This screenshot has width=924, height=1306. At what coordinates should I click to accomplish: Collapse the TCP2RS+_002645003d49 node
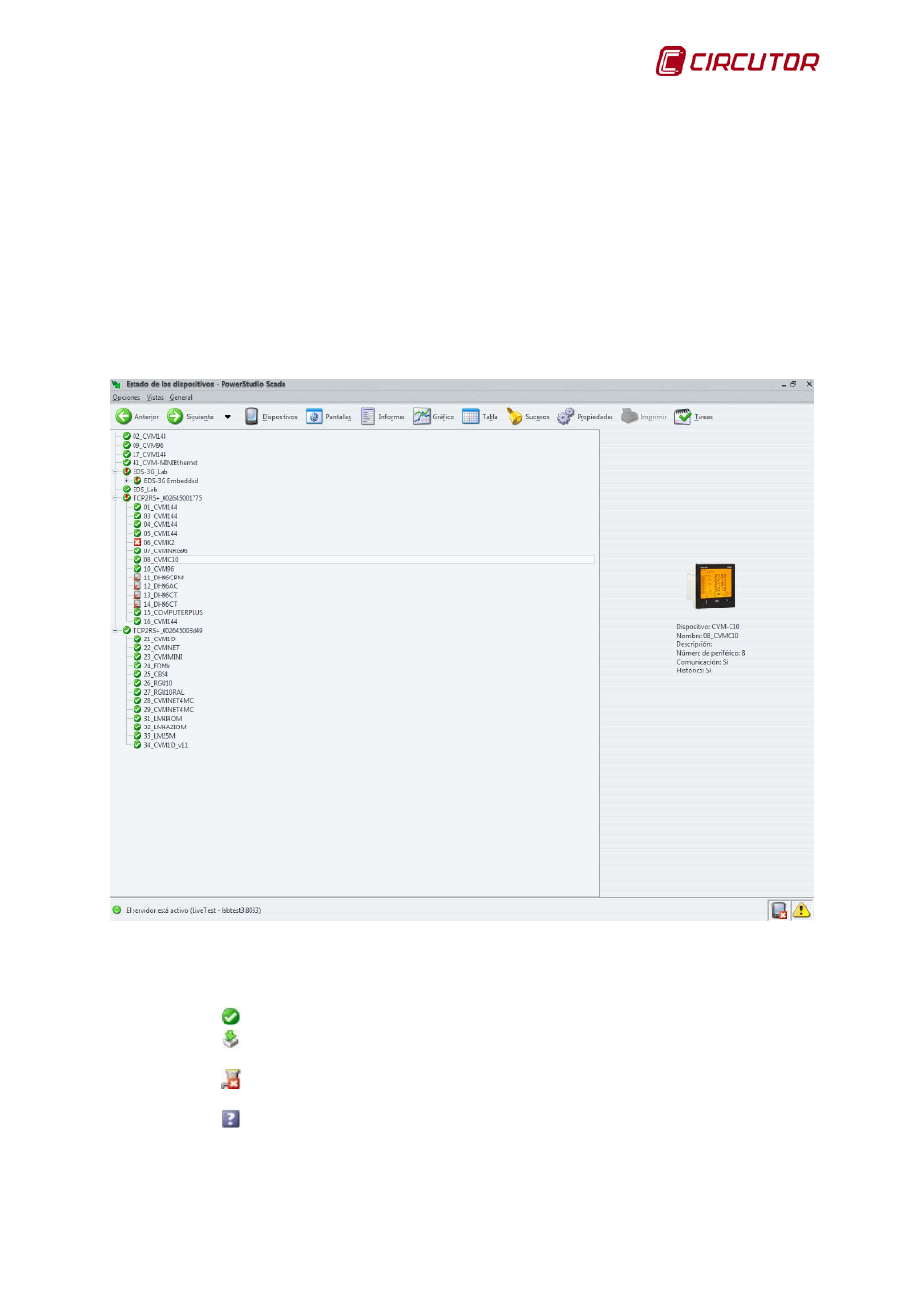tap(115, 631)
